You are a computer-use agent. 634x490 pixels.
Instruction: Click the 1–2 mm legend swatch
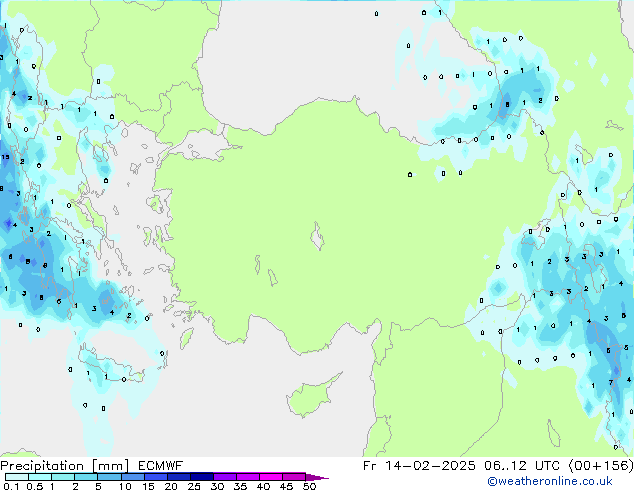click(x=63, y=477)
